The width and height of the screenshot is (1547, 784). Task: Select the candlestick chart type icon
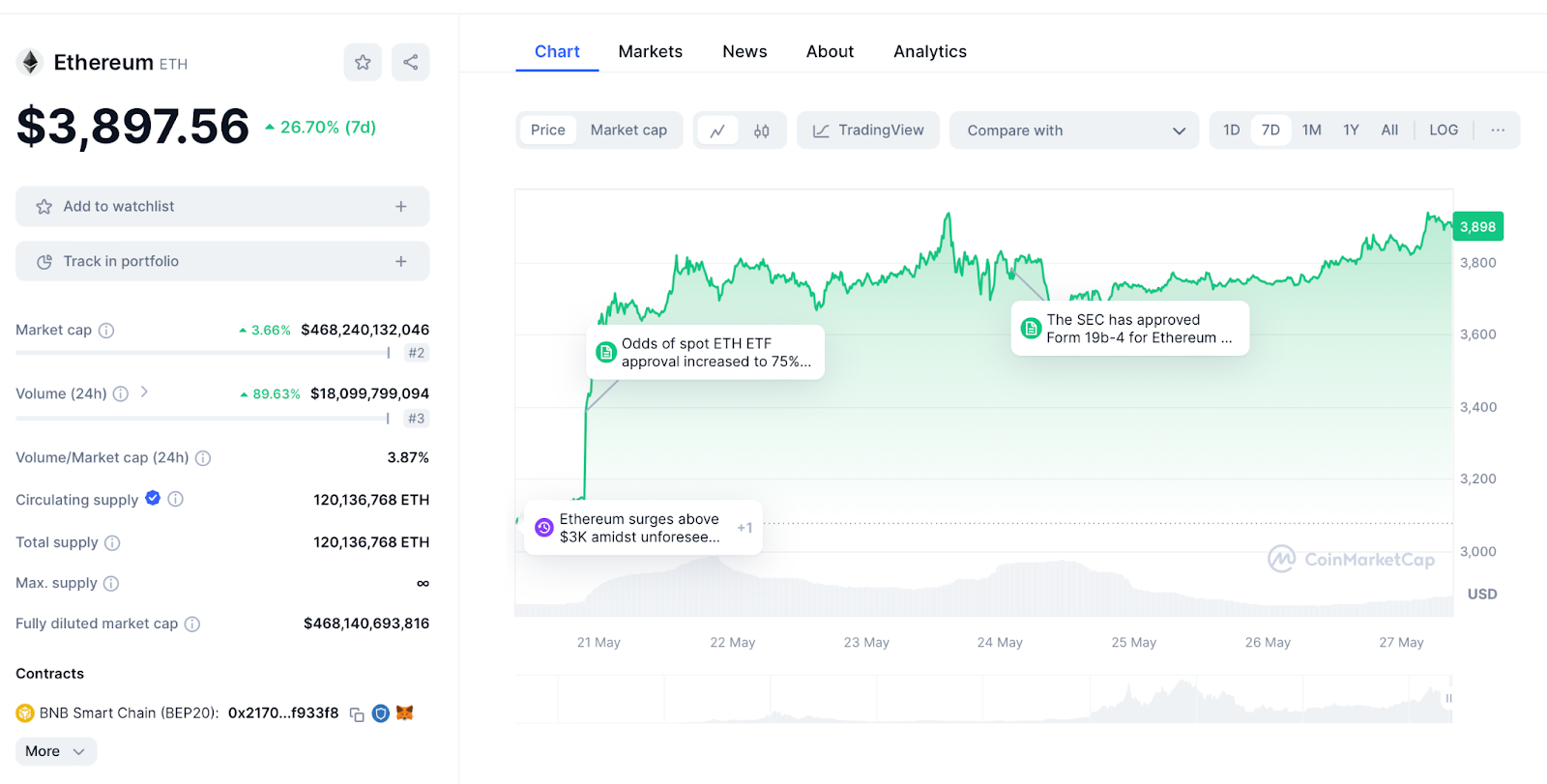(762, 131)
